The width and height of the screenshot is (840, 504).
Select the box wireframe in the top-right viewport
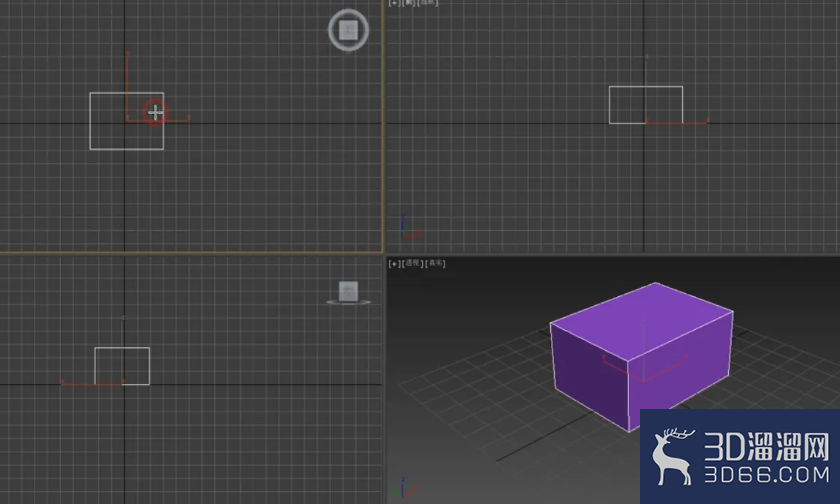(646, 104)
